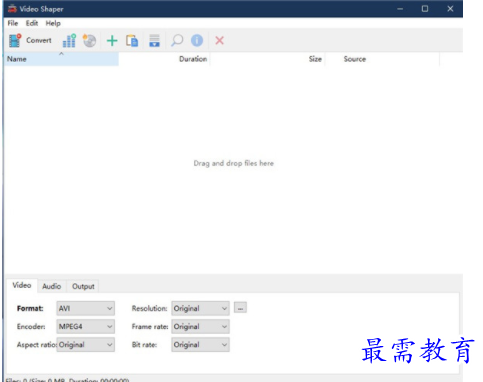The image size is (483, 382).
Task: Expand the Format dropdown showing AVI
Action: tap(86, 308)
